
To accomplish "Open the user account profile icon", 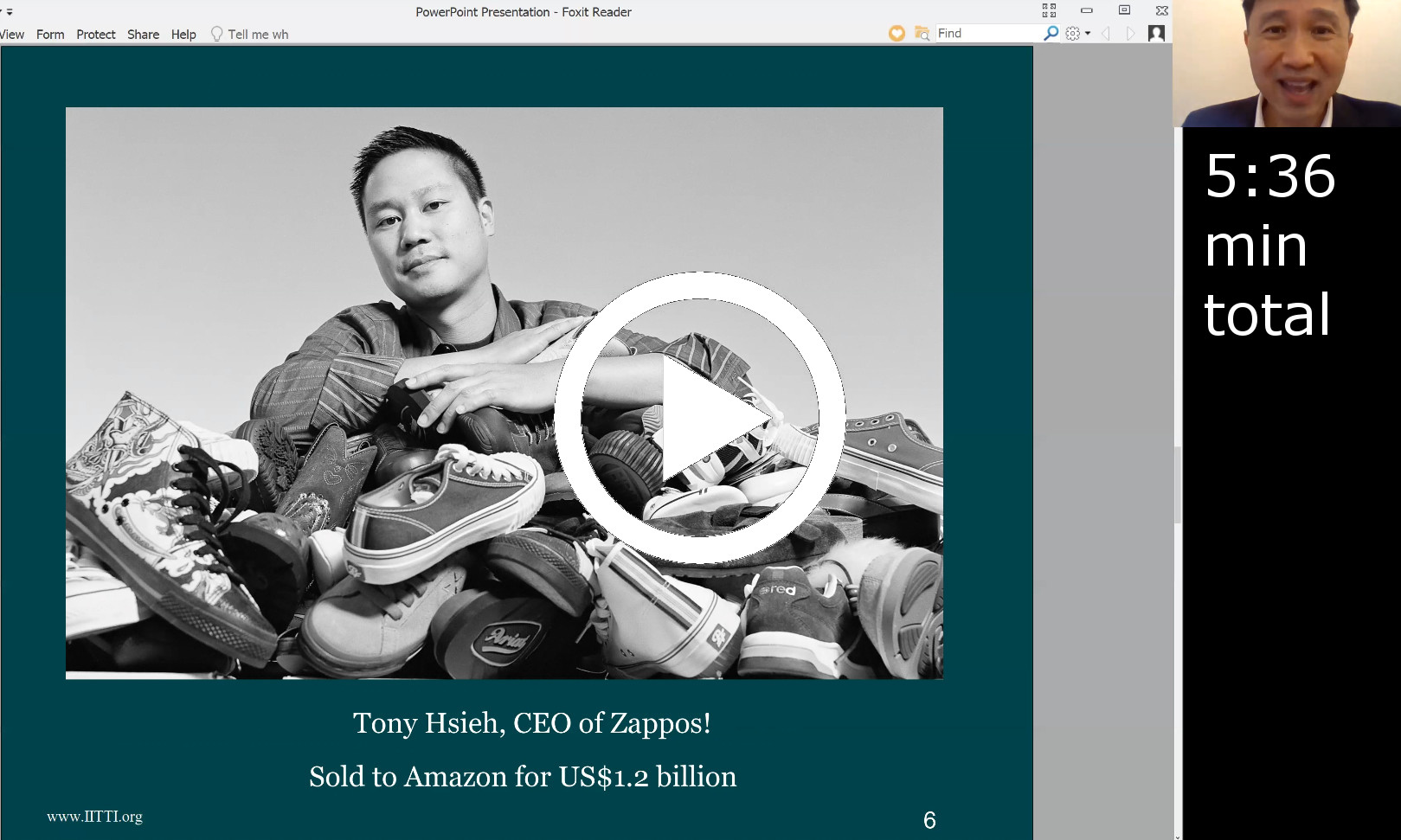I will click(x=1156, y=33).
